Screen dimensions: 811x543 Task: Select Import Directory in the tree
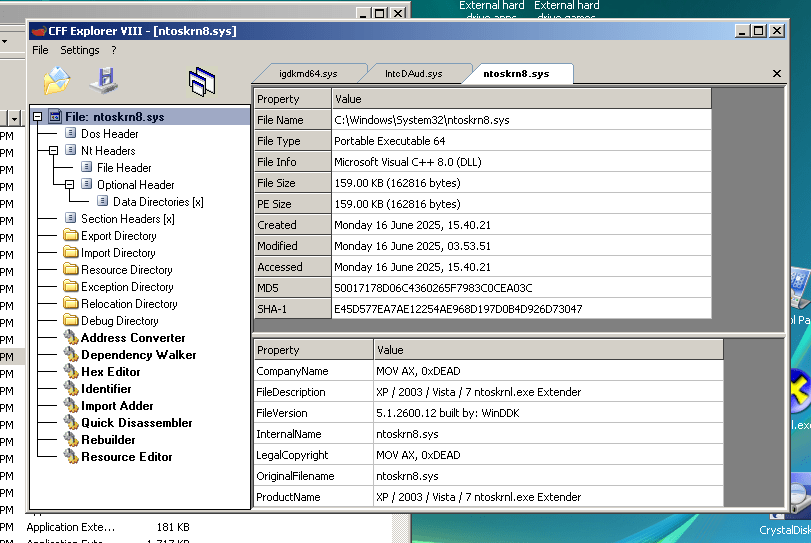pyautogui.click(x=118, y=253)
